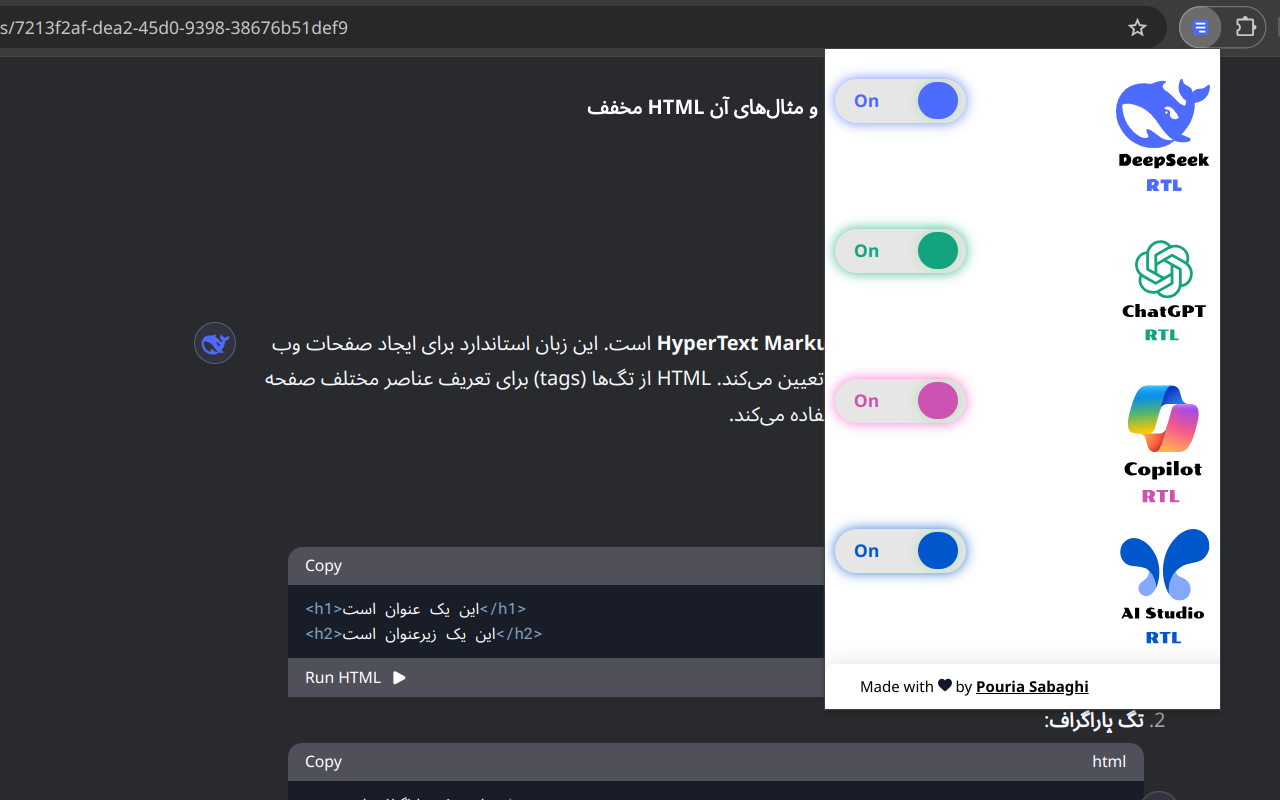The width and height of the screenshot is (1280, 800).
Task: Toggle the Copilot RTL switch
Action: tap(900, 401)
